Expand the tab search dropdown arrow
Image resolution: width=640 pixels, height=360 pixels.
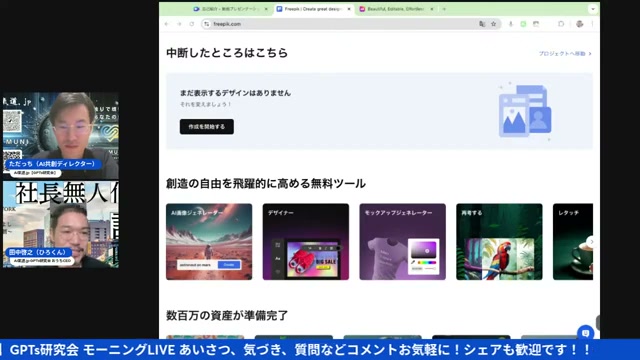(593, 9)
